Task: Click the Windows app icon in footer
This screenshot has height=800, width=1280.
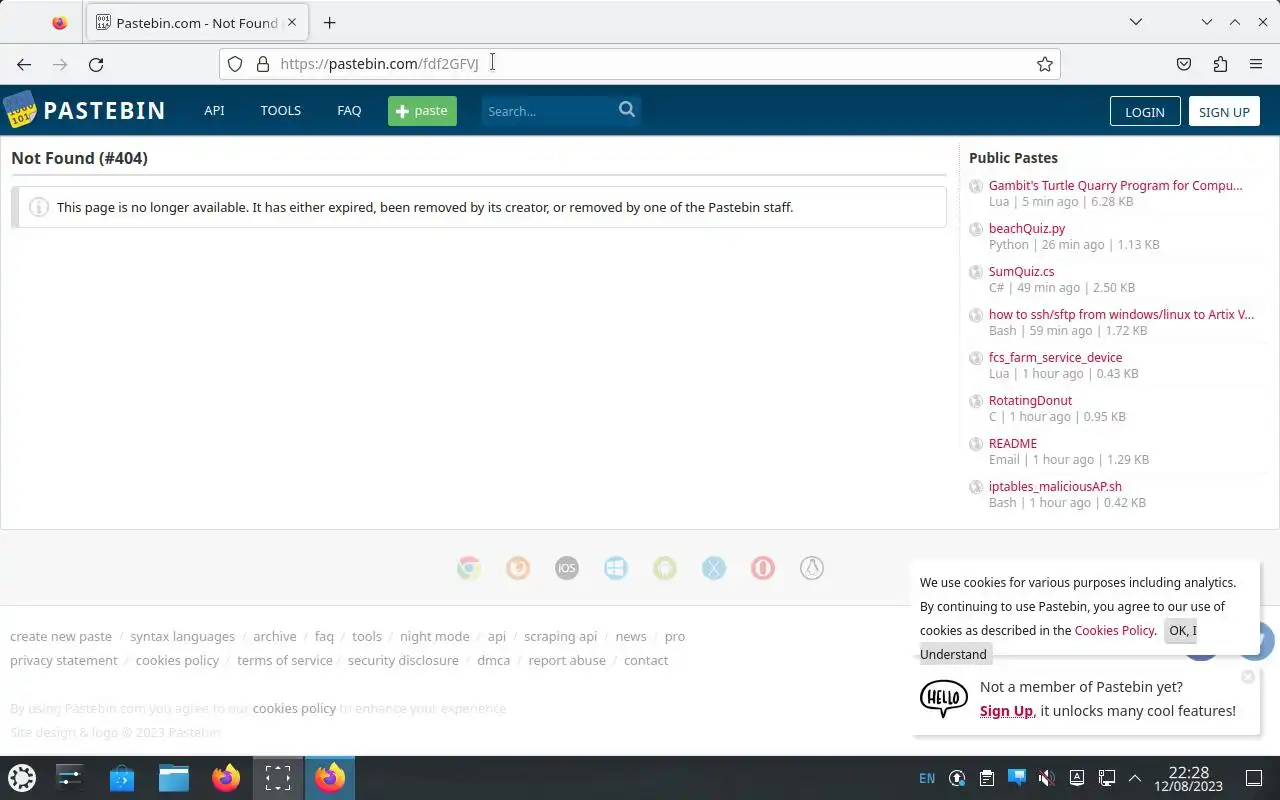Action: coord(616,568)
